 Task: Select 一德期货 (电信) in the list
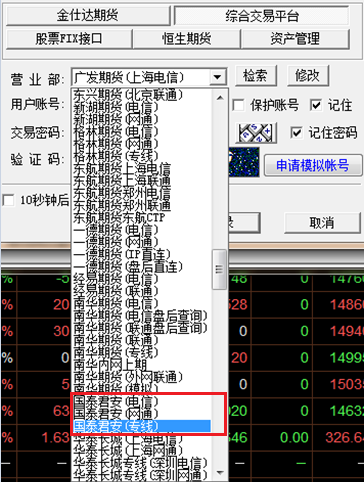point(142,230)
